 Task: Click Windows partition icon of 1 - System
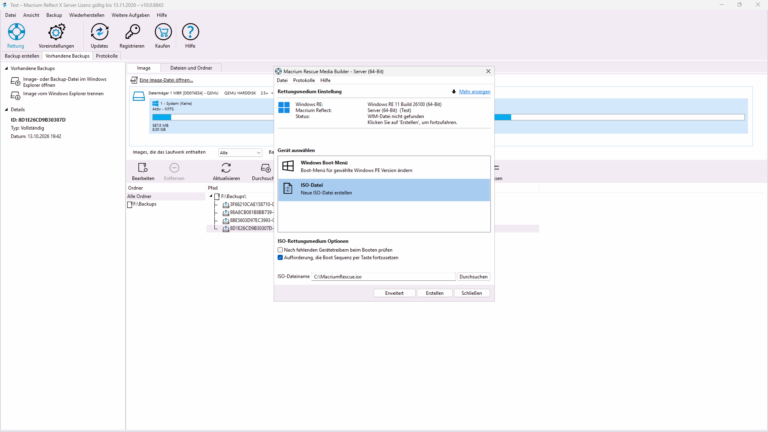155,103
